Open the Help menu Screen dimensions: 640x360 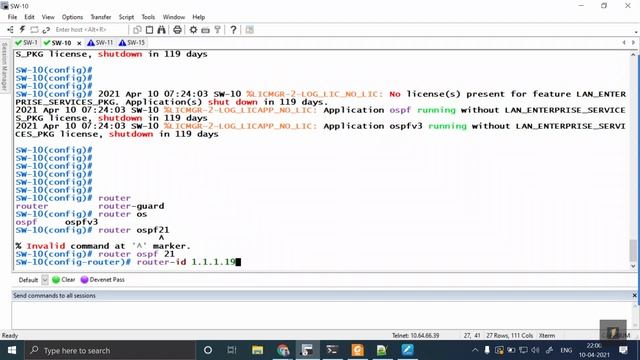(x=198, y=17)
